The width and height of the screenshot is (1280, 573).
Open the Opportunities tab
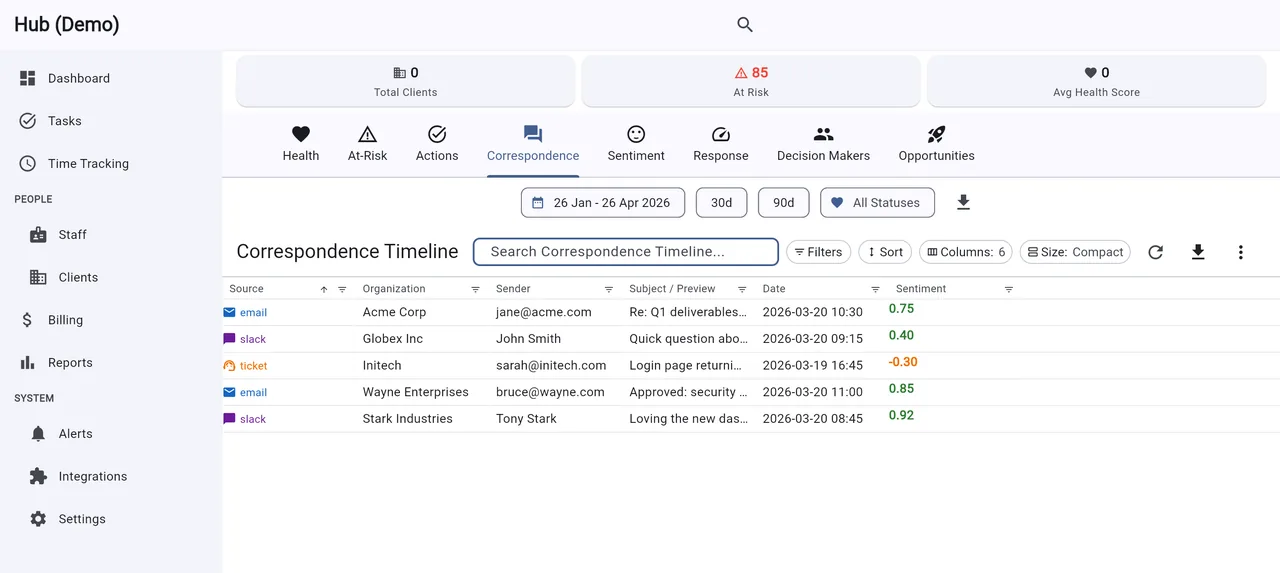click(936, 144)
